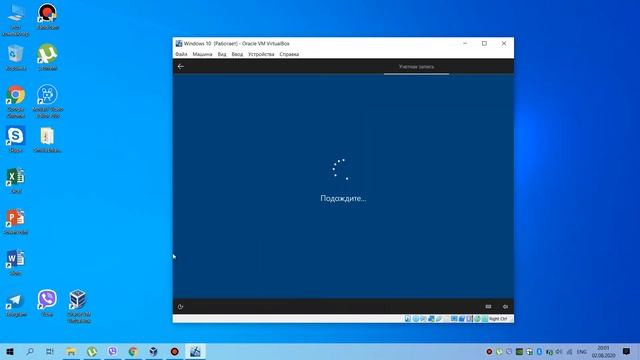Open the taskbar clock showing 20:01
The height and width of the screenshot is (360, 640).
coord(604,351)
